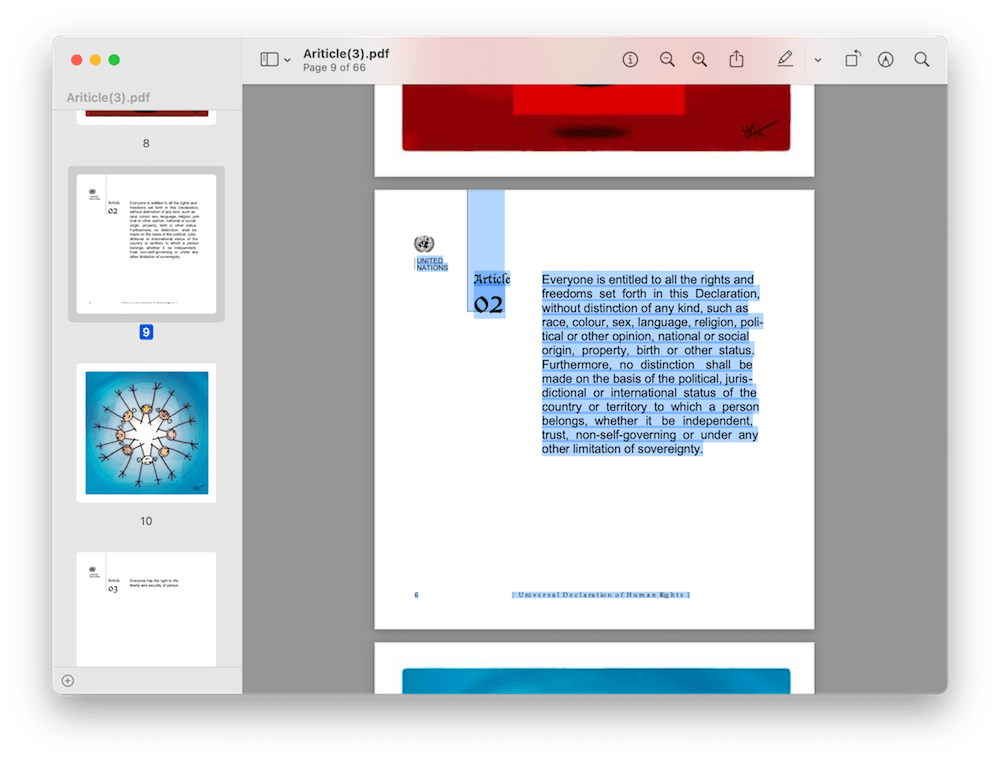Click "Furthermore, no distinction shall be" line

coord(647,364)
